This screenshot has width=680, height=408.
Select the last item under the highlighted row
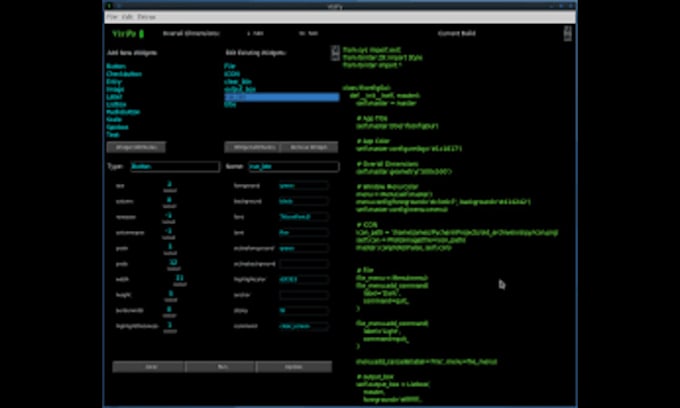point(230,104)
